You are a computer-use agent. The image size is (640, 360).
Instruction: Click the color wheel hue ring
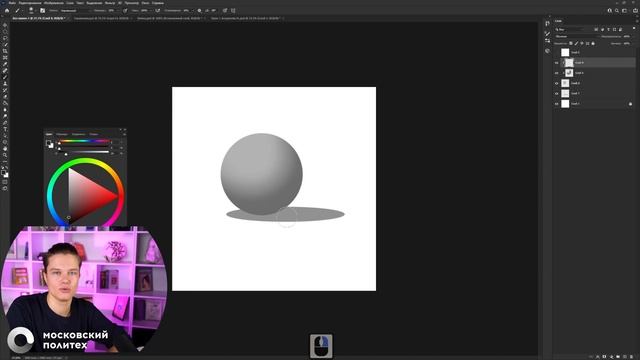coord(85,161)
